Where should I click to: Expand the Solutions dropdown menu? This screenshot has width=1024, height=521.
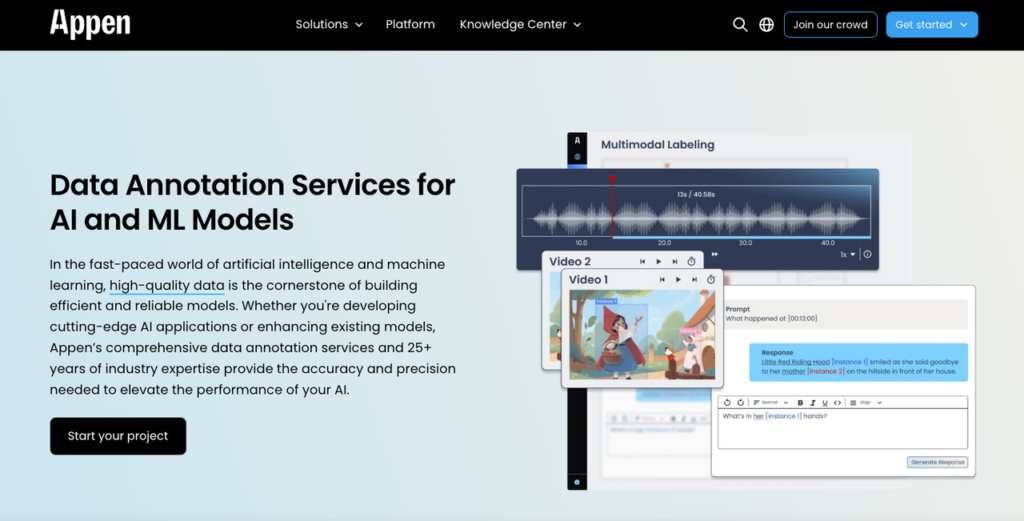(328, 24)
